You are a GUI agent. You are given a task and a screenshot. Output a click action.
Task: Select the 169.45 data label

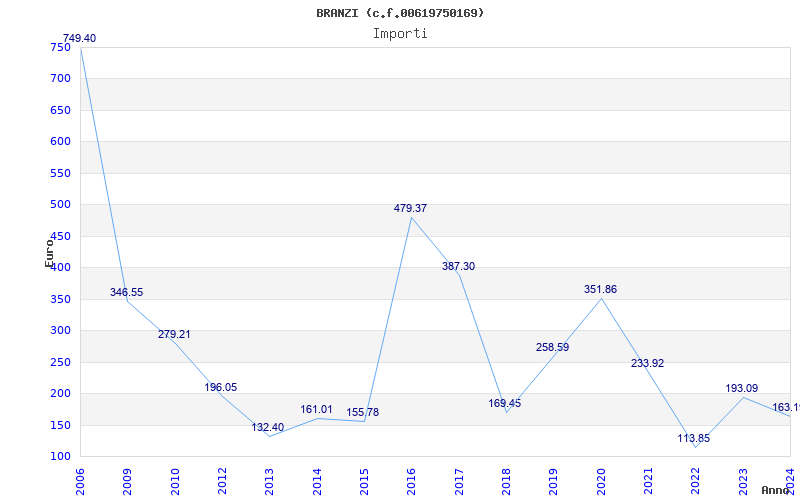(505, 404)
